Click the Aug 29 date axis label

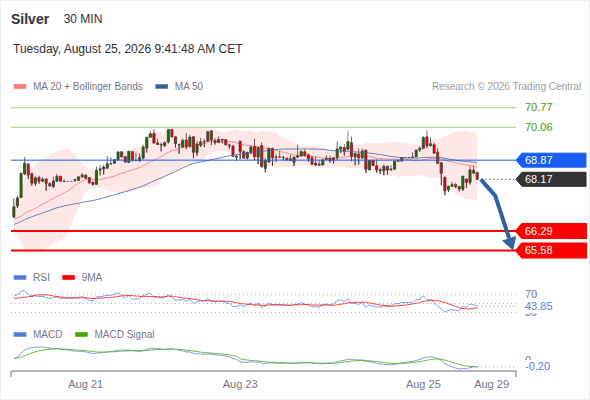(x=492, y=385)
